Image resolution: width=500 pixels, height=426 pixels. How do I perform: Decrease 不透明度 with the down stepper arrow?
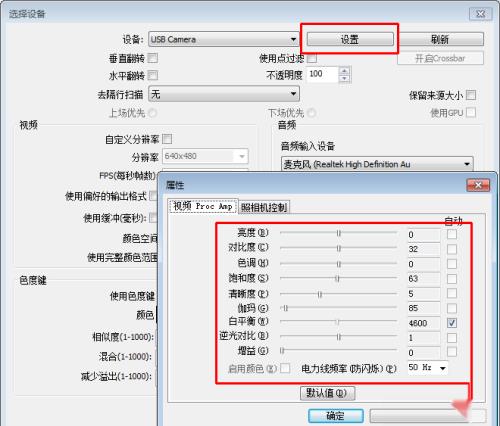(344, 78)
